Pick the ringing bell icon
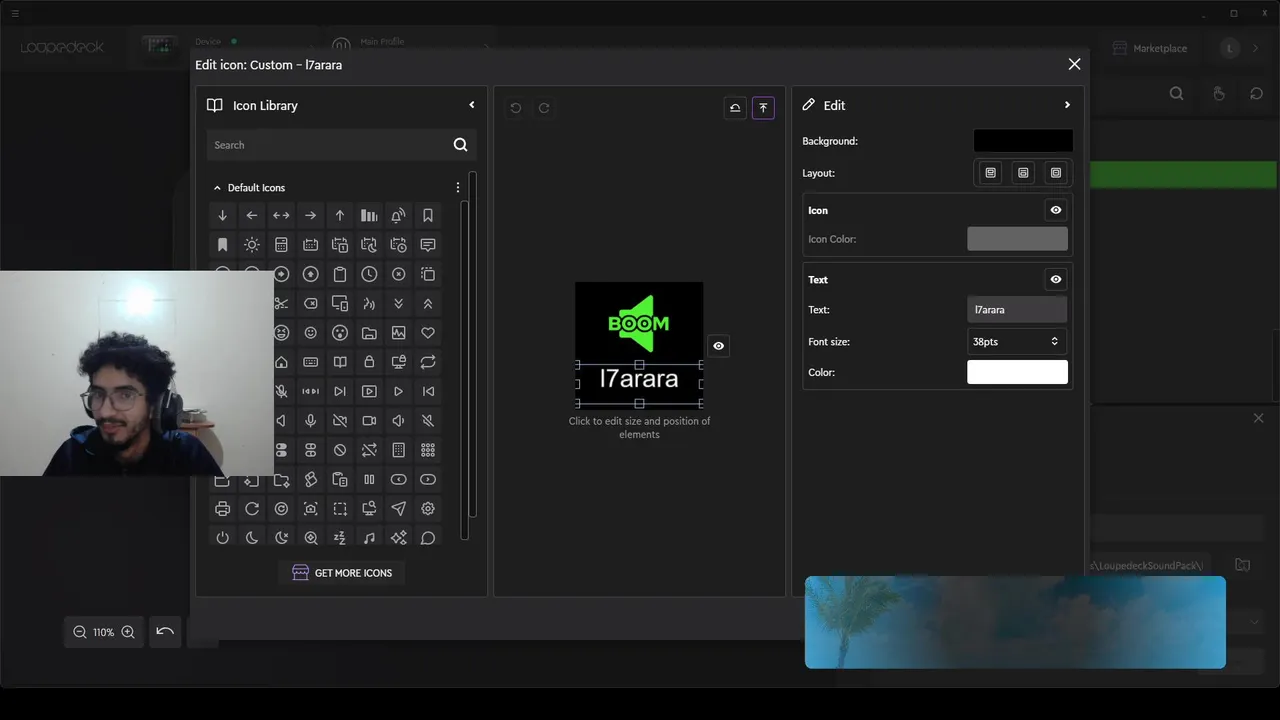This screenshot has width=1280, height=720. [x=399, y=215]
